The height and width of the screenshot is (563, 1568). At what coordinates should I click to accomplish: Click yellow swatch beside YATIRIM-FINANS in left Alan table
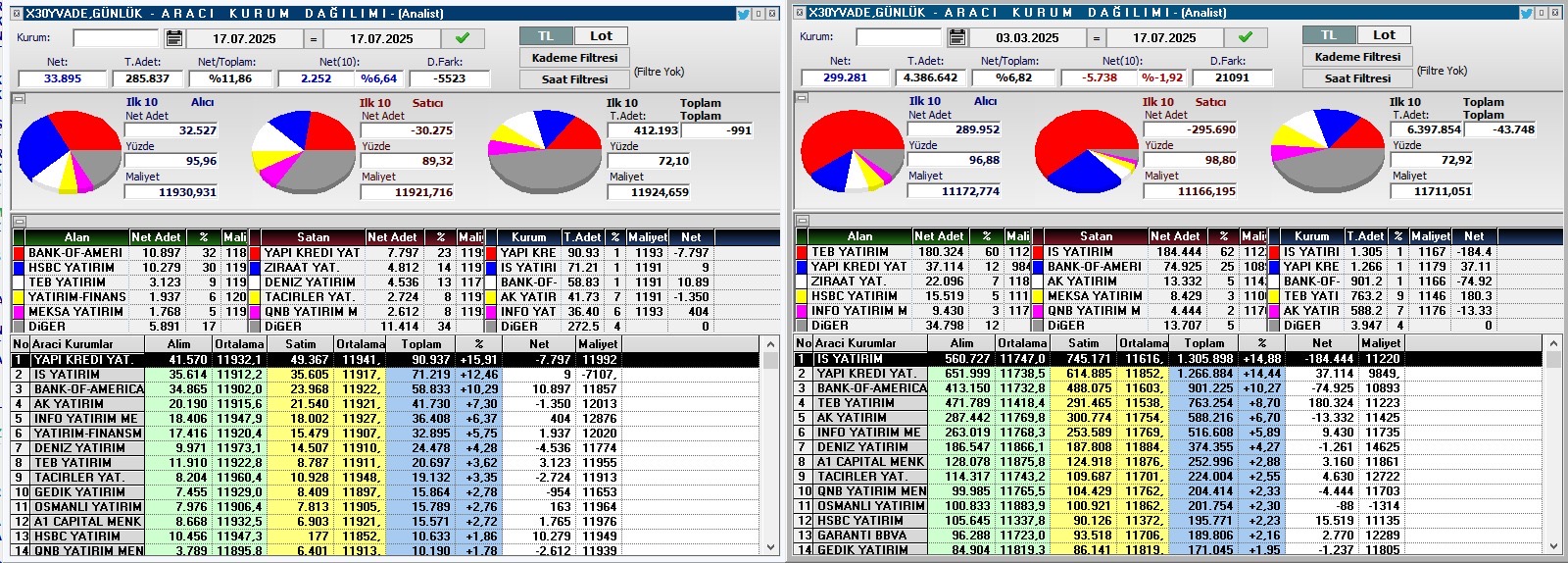point(19,297)
